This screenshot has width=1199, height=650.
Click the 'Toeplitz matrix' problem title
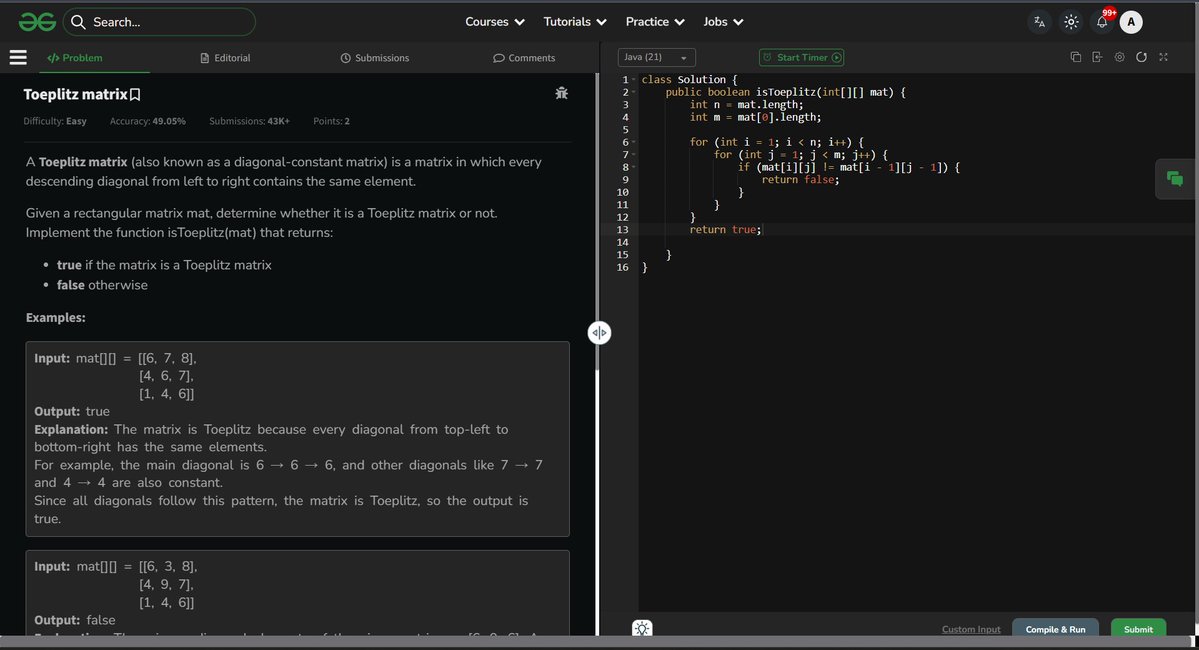click(x=75, y=95)
